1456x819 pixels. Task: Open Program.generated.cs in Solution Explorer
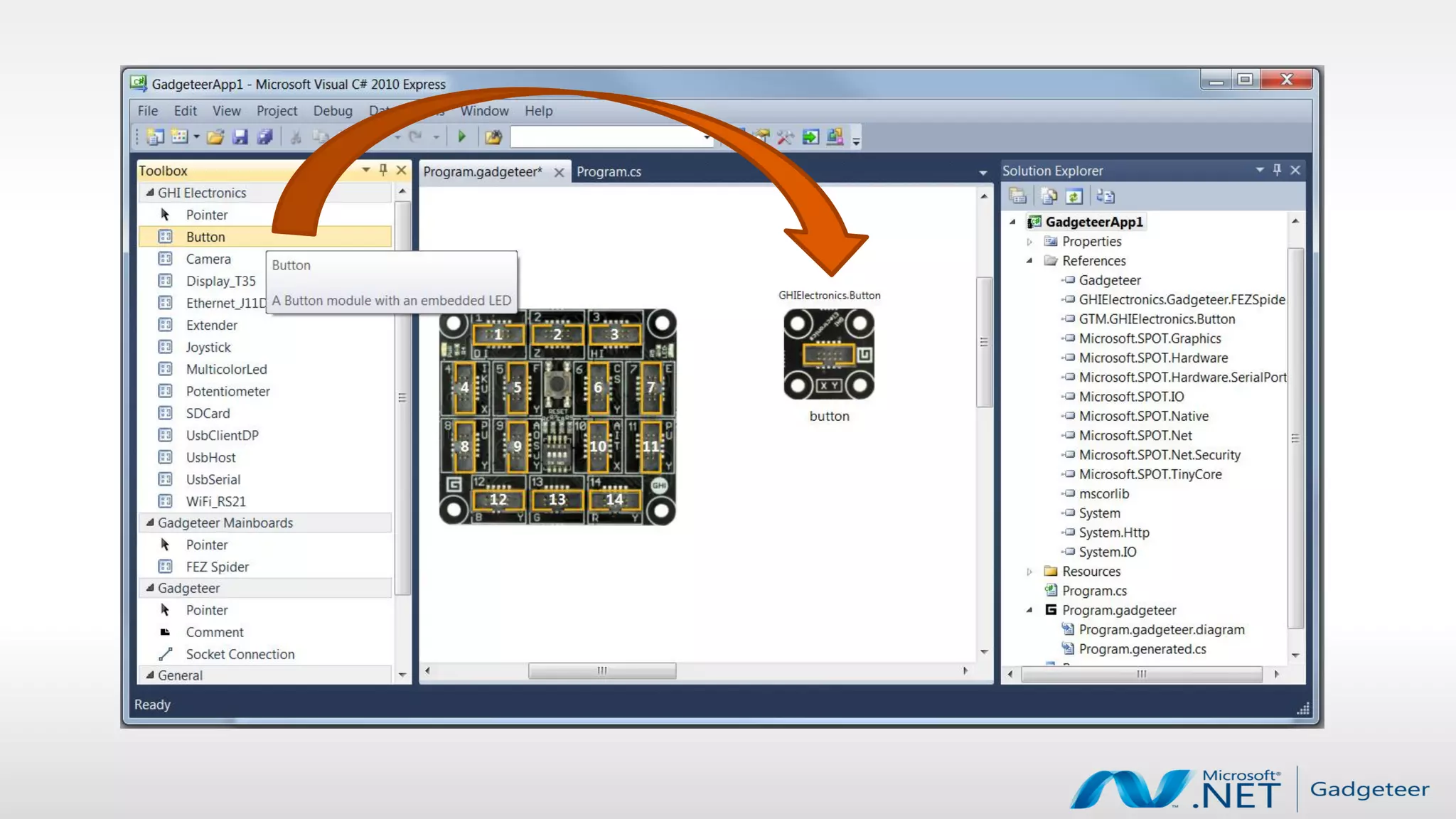(1142, 649)
